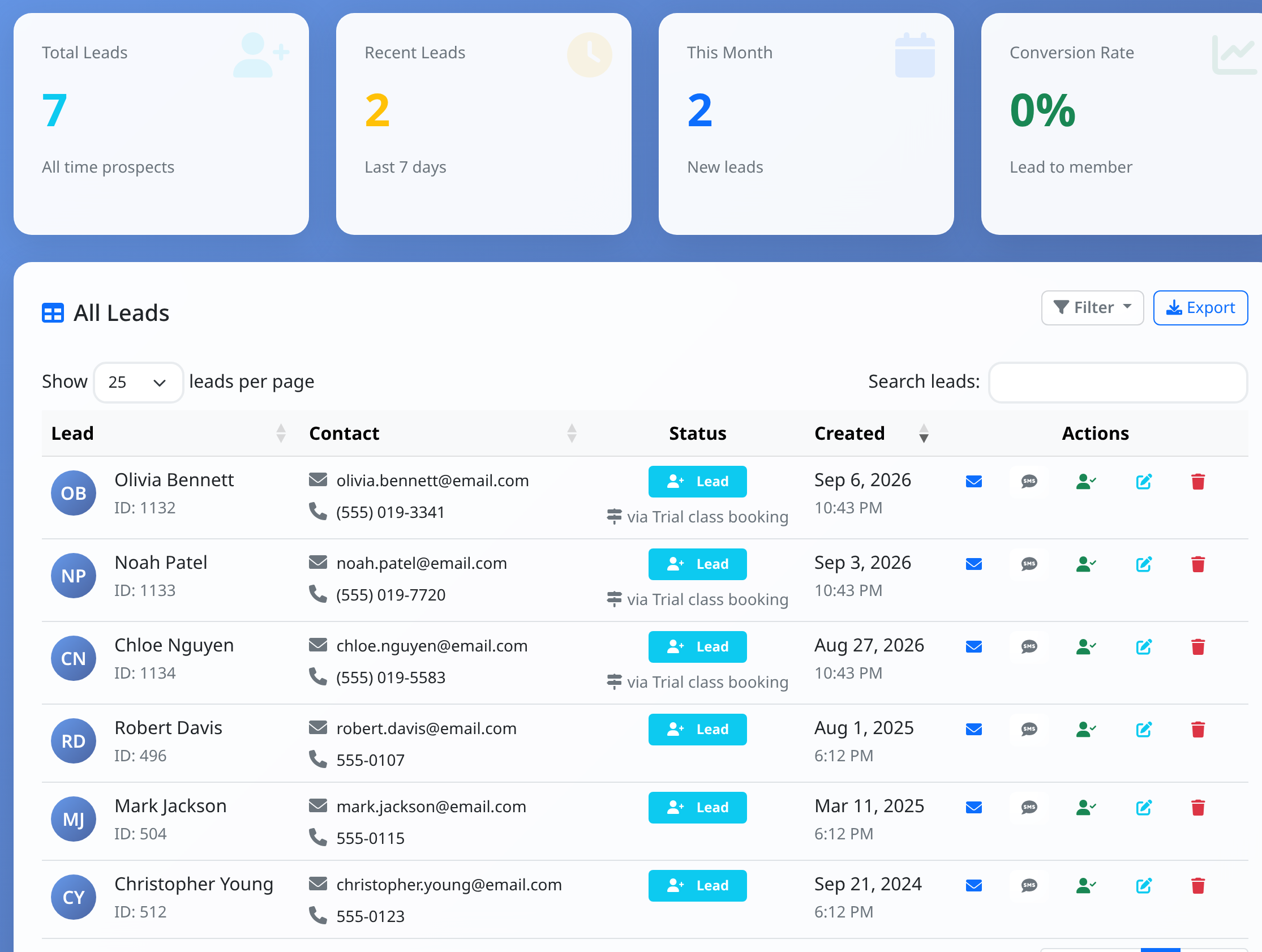Delete Robert Davis lead

[x=1198, y=730]
